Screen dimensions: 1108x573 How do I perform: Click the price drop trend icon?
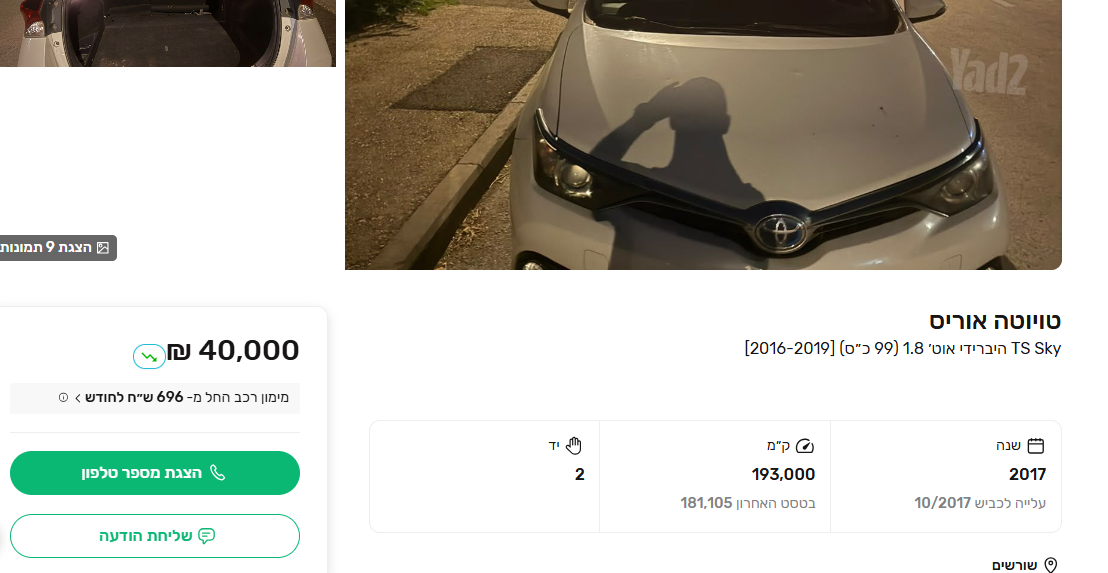[x=149, y=357]
